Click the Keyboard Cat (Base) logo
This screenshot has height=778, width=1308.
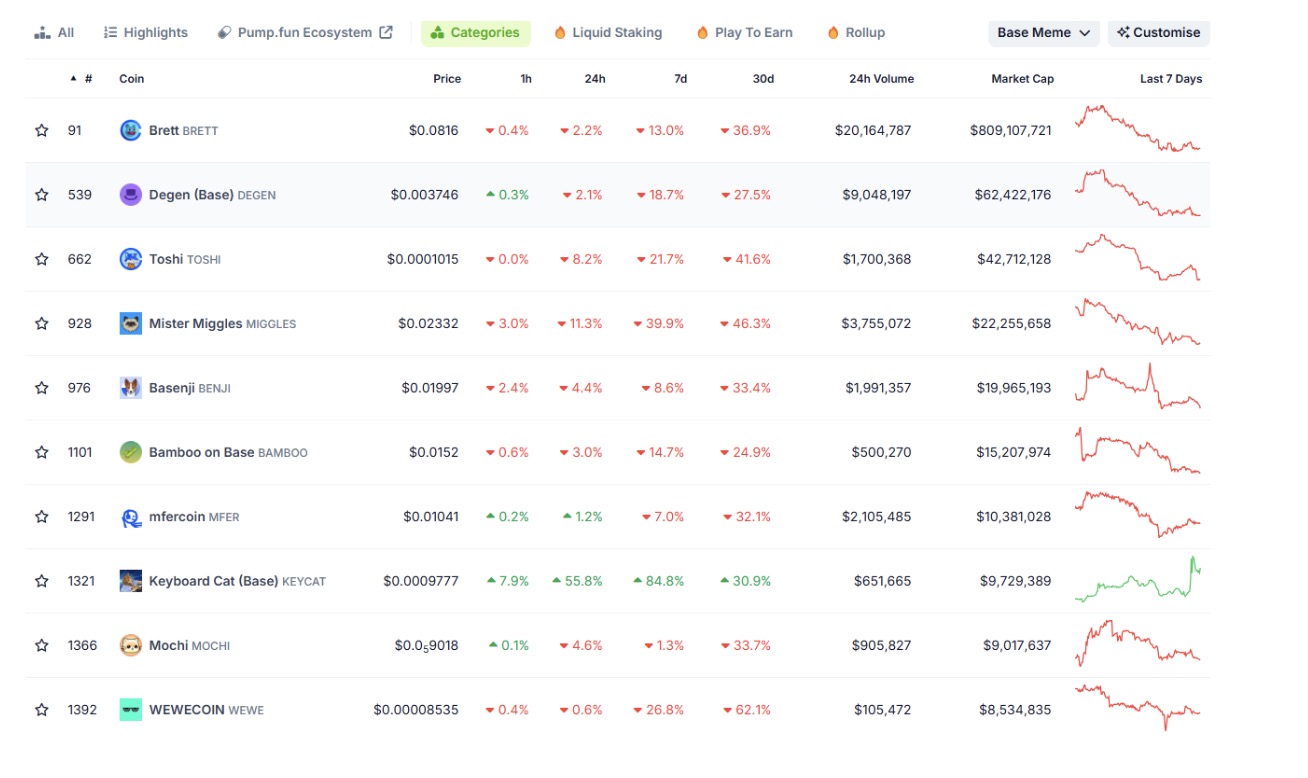[130, 581]
